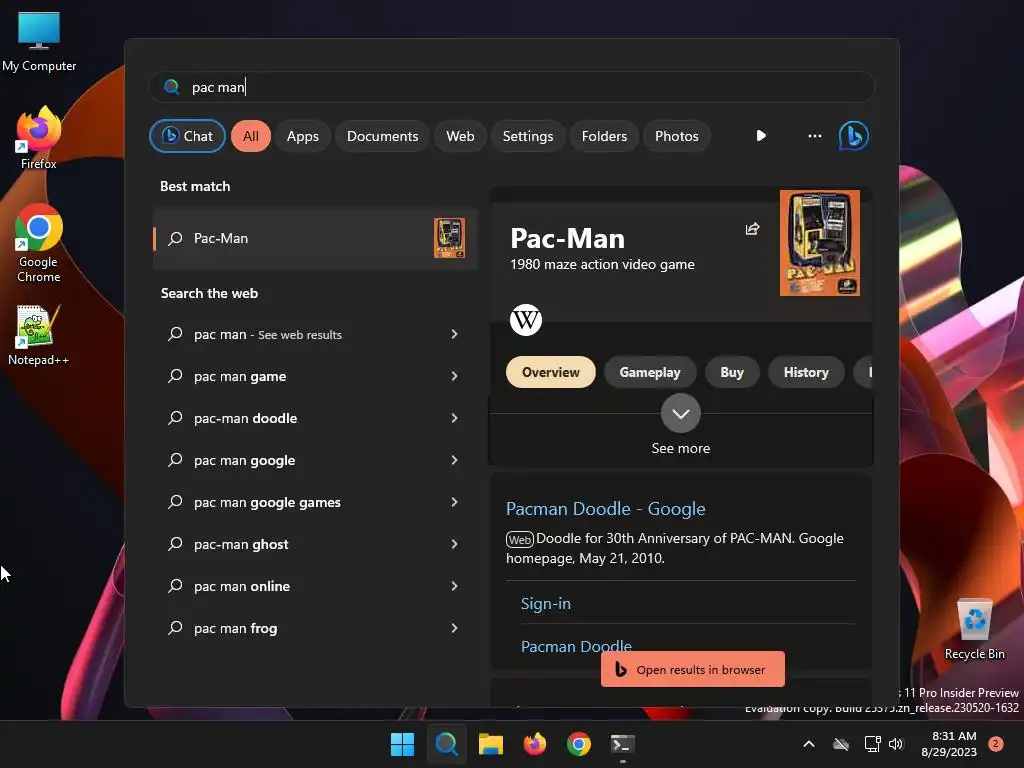Select the Firefox desktop shortcut
Viewport: 1024px width, 768px height.
pos(39,138)
